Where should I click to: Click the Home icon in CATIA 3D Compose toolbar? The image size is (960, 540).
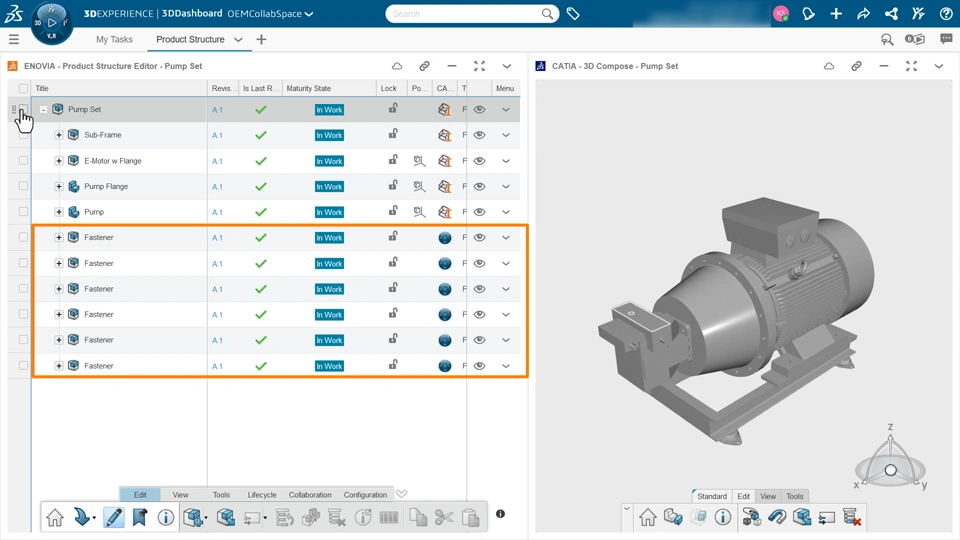point(648,517)
